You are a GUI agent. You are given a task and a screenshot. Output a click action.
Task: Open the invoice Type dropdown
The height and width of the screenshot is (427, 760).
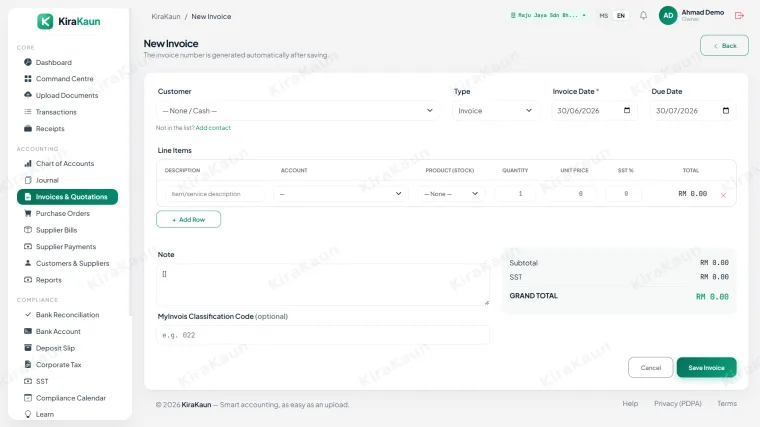495,111
